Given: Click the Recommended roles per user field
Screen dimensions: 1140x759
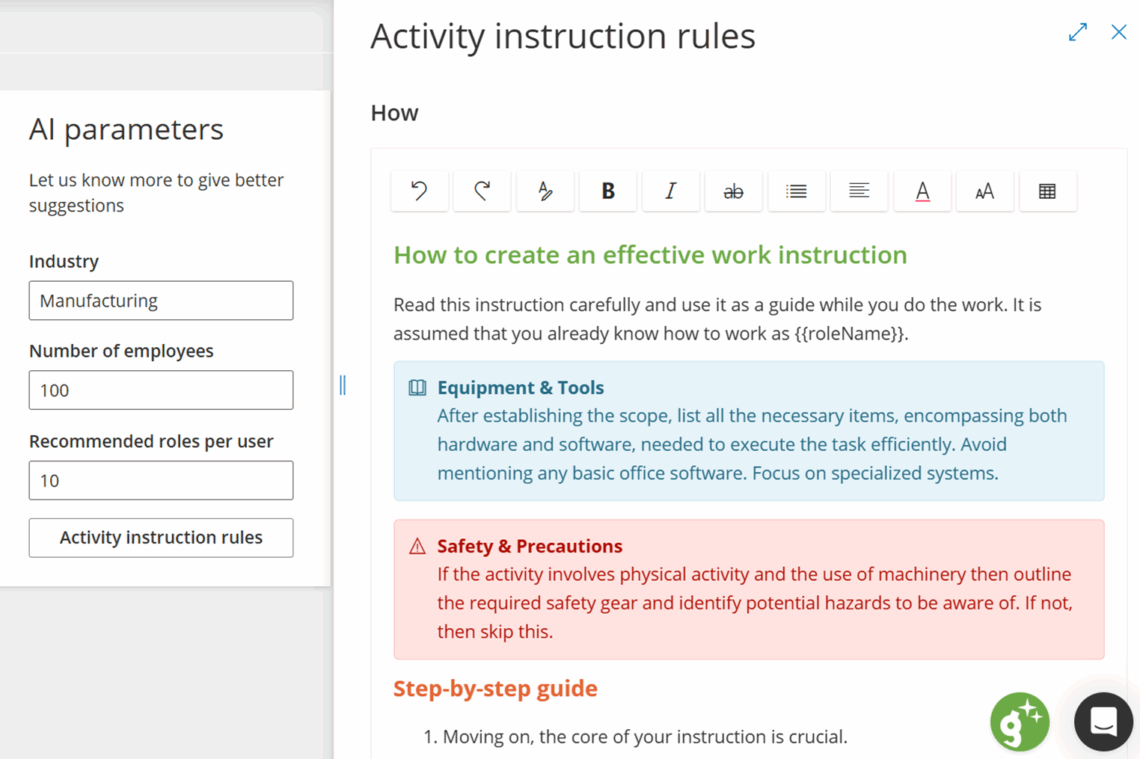Looking at the screenshot, I should point(161,480).
